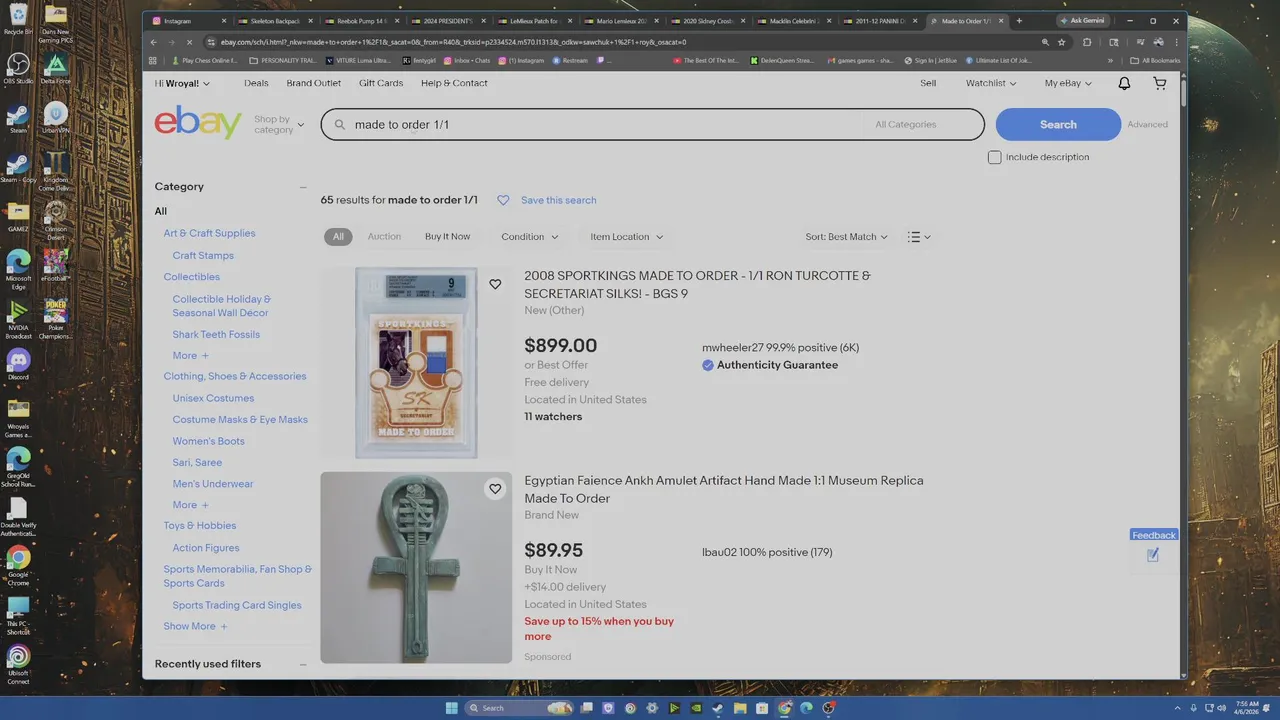
Task: Stop page loading button in Chrome
Action: click(x=189, y=42)
